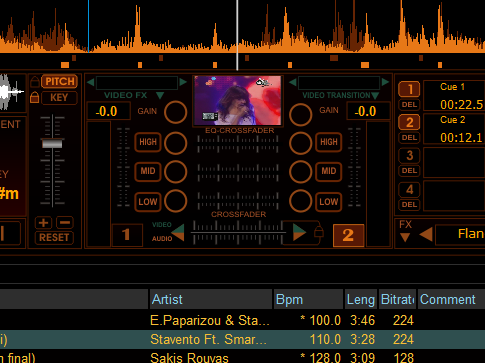
Task: Open the VIDEO FX dropdown
Action: [x=160, y=96]
